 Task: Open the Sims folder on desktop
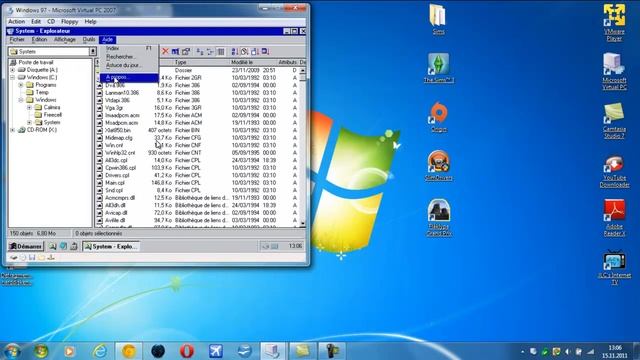[438, 20]
